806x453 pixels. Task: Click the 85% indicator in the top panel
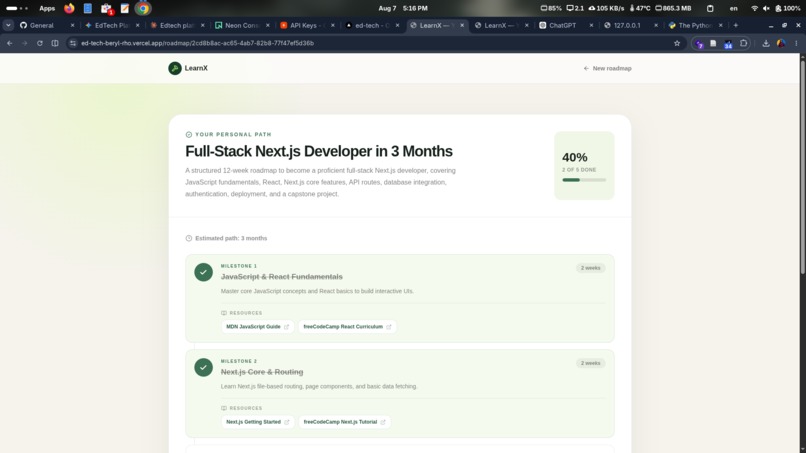551,8
